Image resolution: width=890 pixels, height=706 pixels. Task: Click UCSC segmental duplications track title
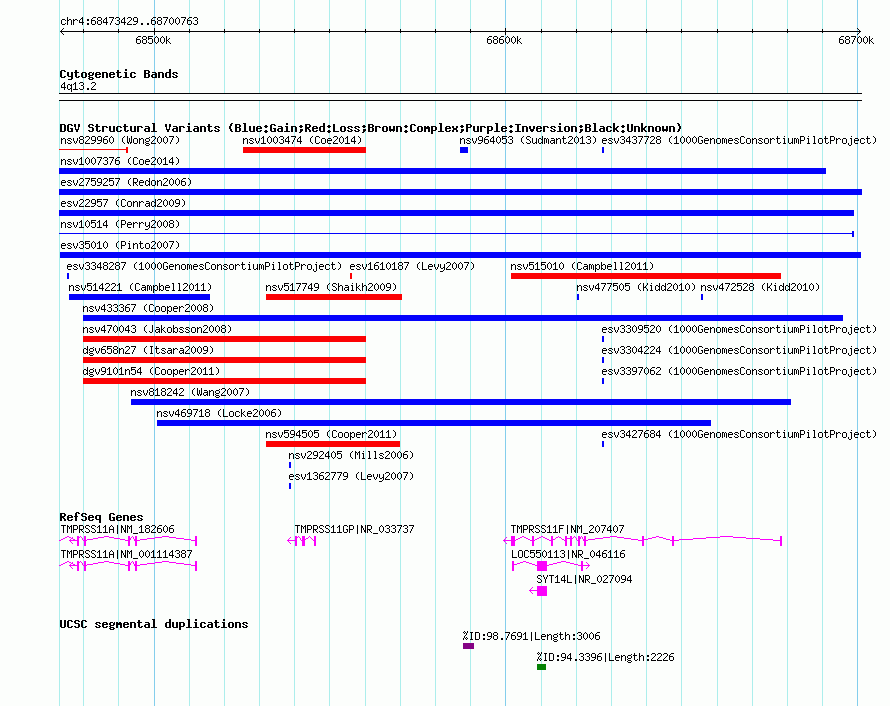coord(154,624)
